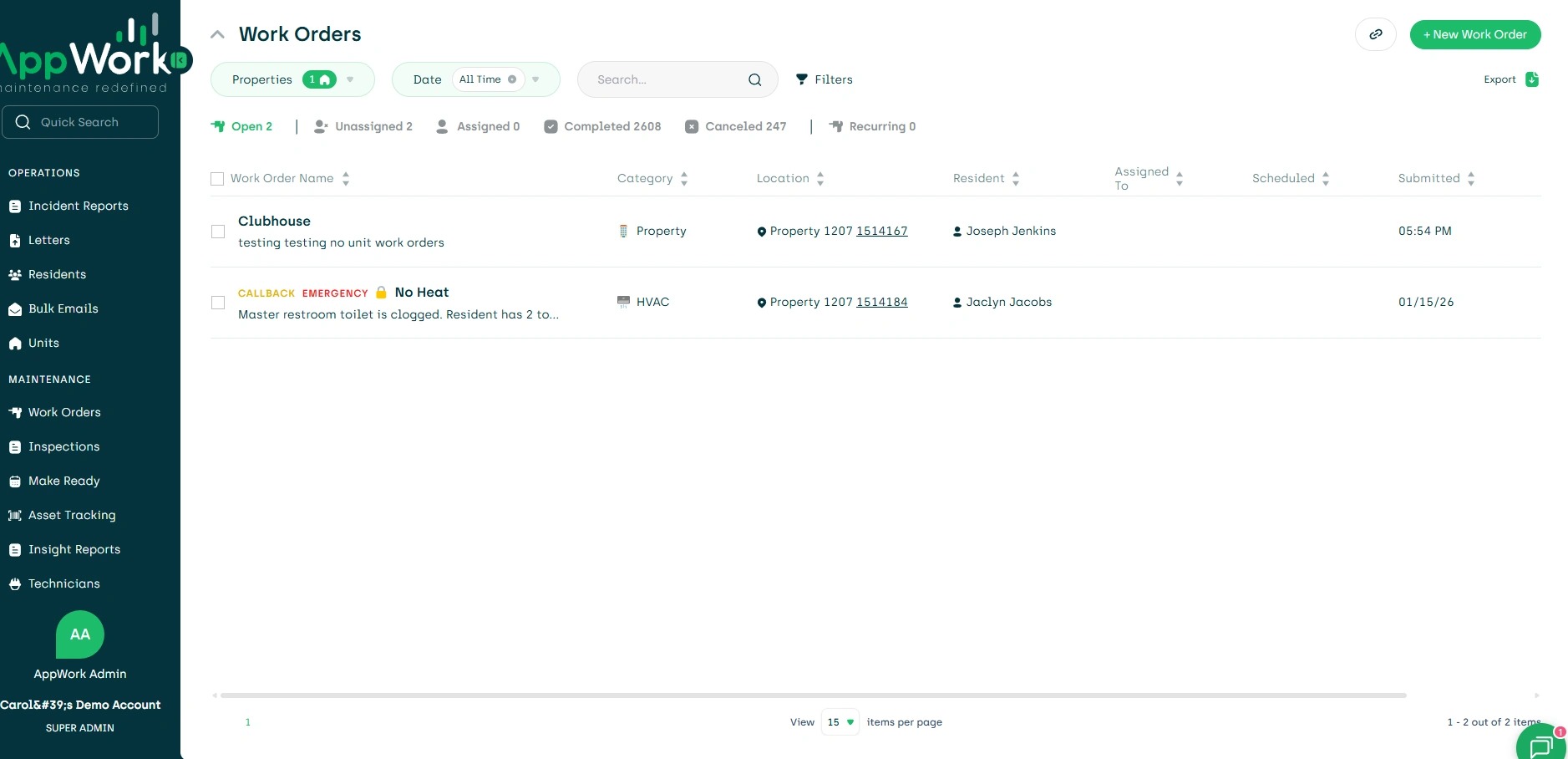Sort by Resident column
1568x759 pixels.
click(x=1016, y=179)
